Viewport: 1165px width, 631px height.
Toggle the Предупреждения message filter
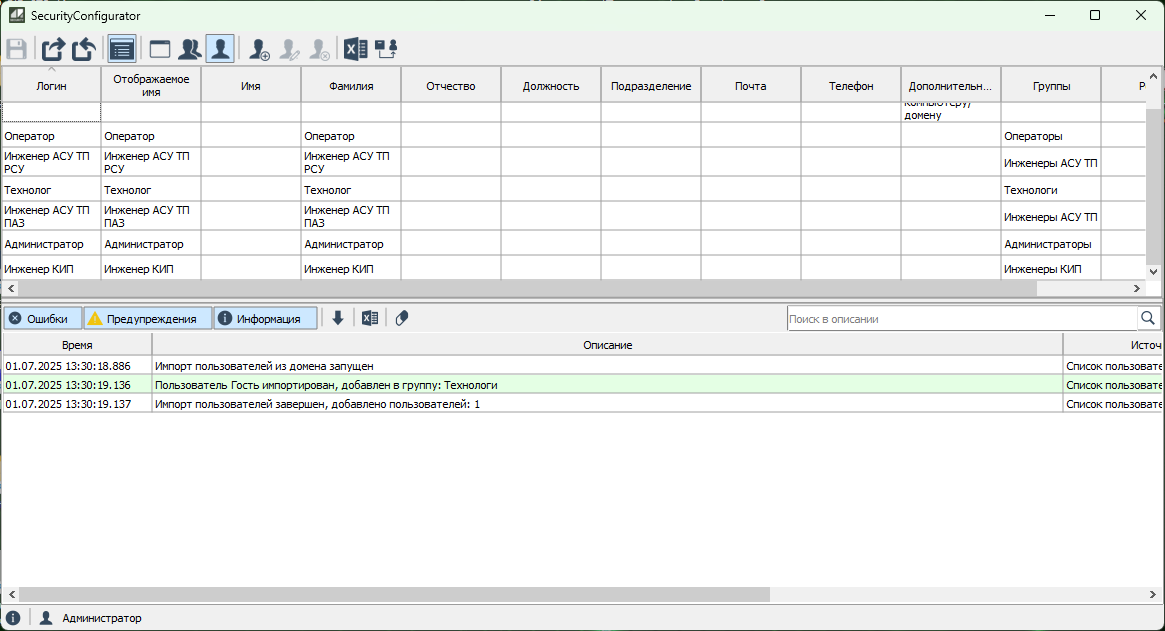148,319
